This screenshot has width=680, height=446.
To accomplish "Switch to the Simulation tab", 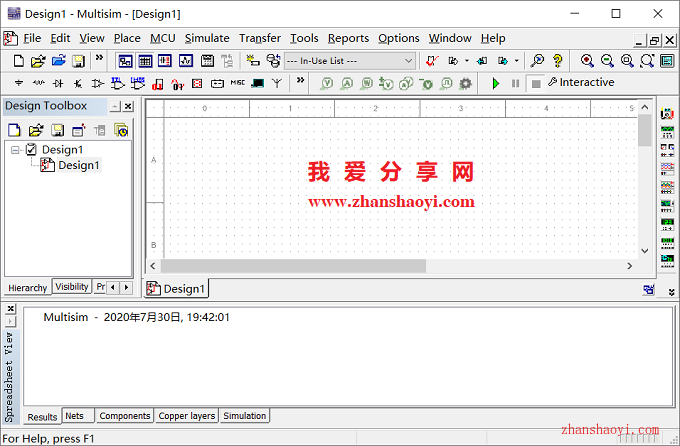I will tap(245, 416).
